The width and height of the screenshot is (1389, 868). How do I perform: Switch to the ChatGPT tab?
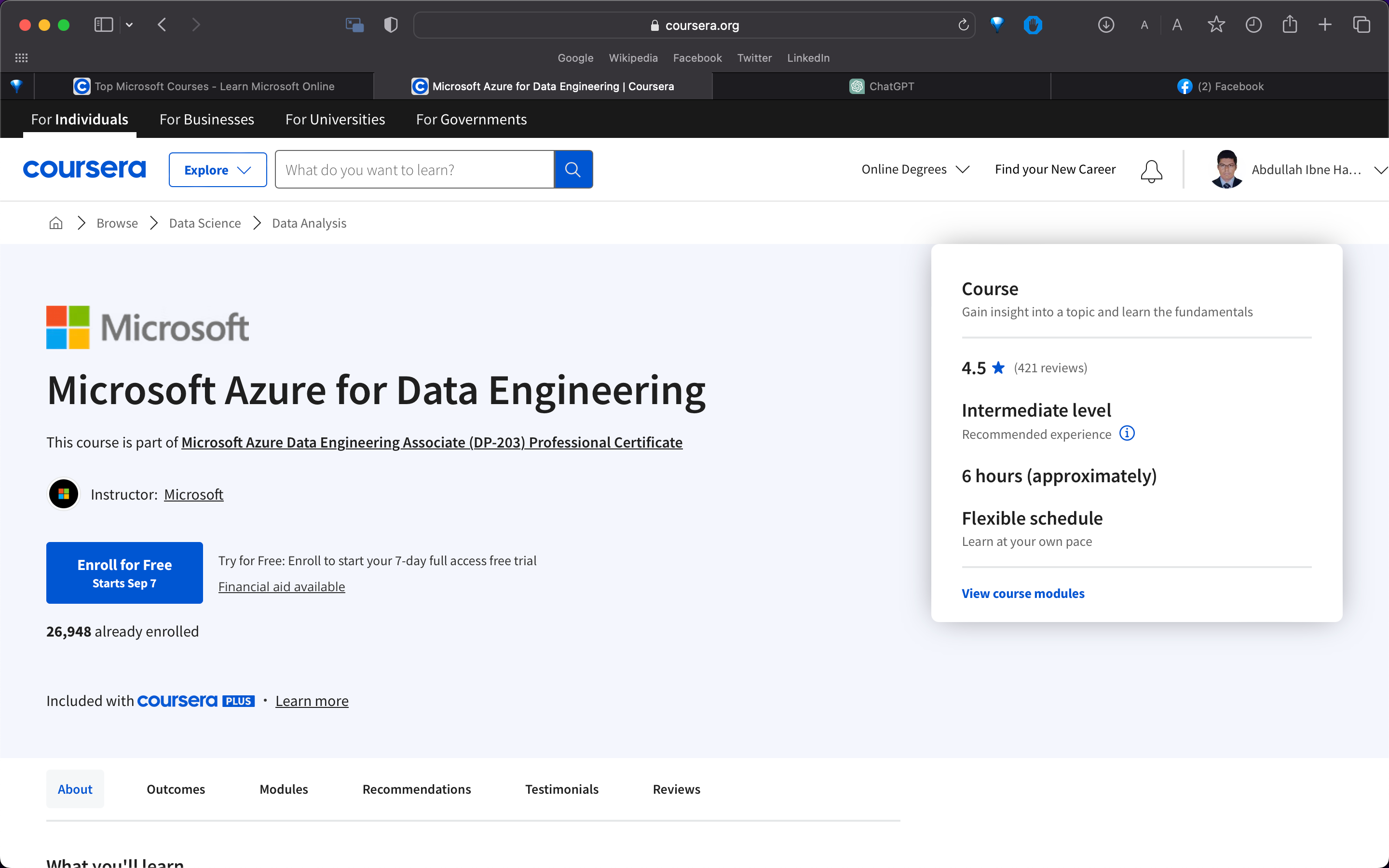click(882, 86)
